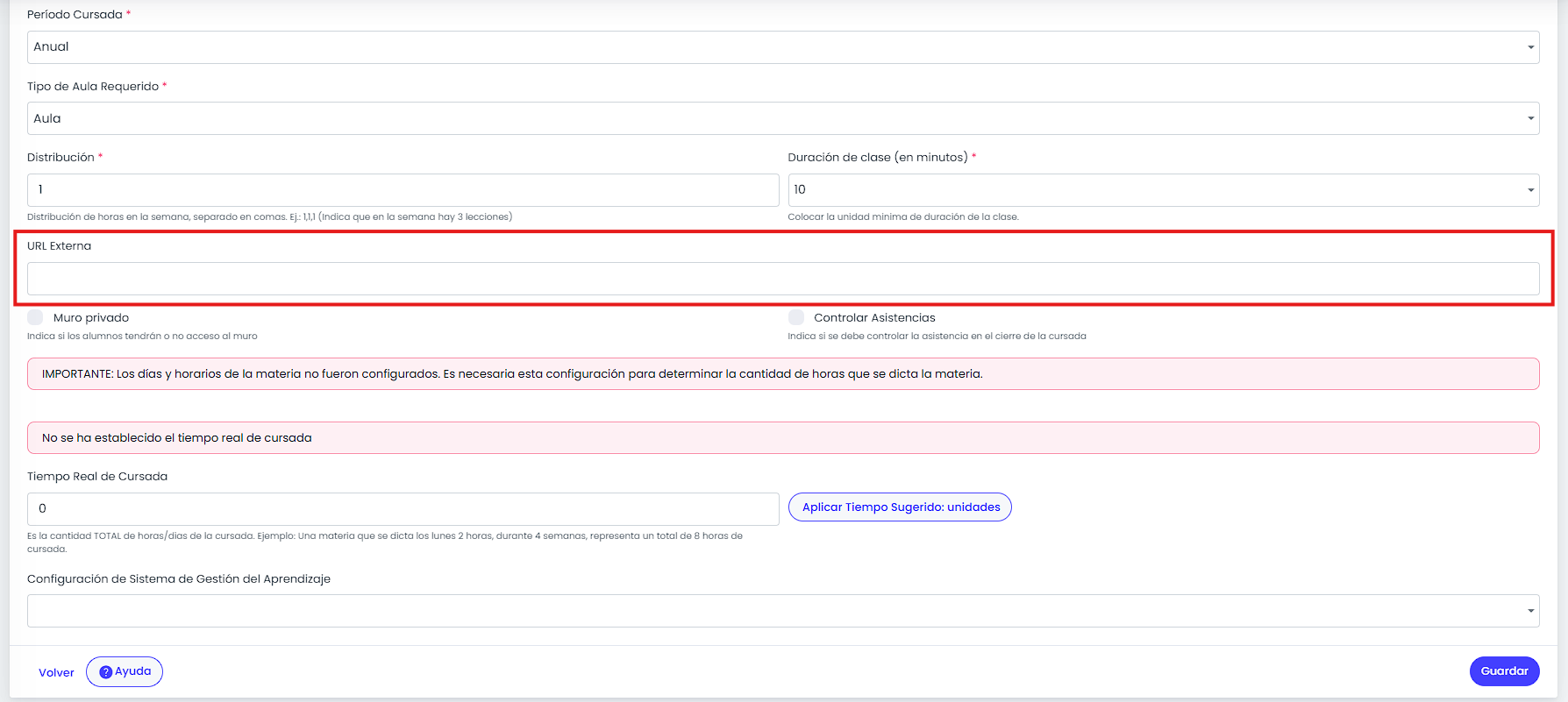Click the 'Es la cantidad TOTAL de horas' hint
Viewport: 1568px width, 702px height.
click(x=385, y=542)
